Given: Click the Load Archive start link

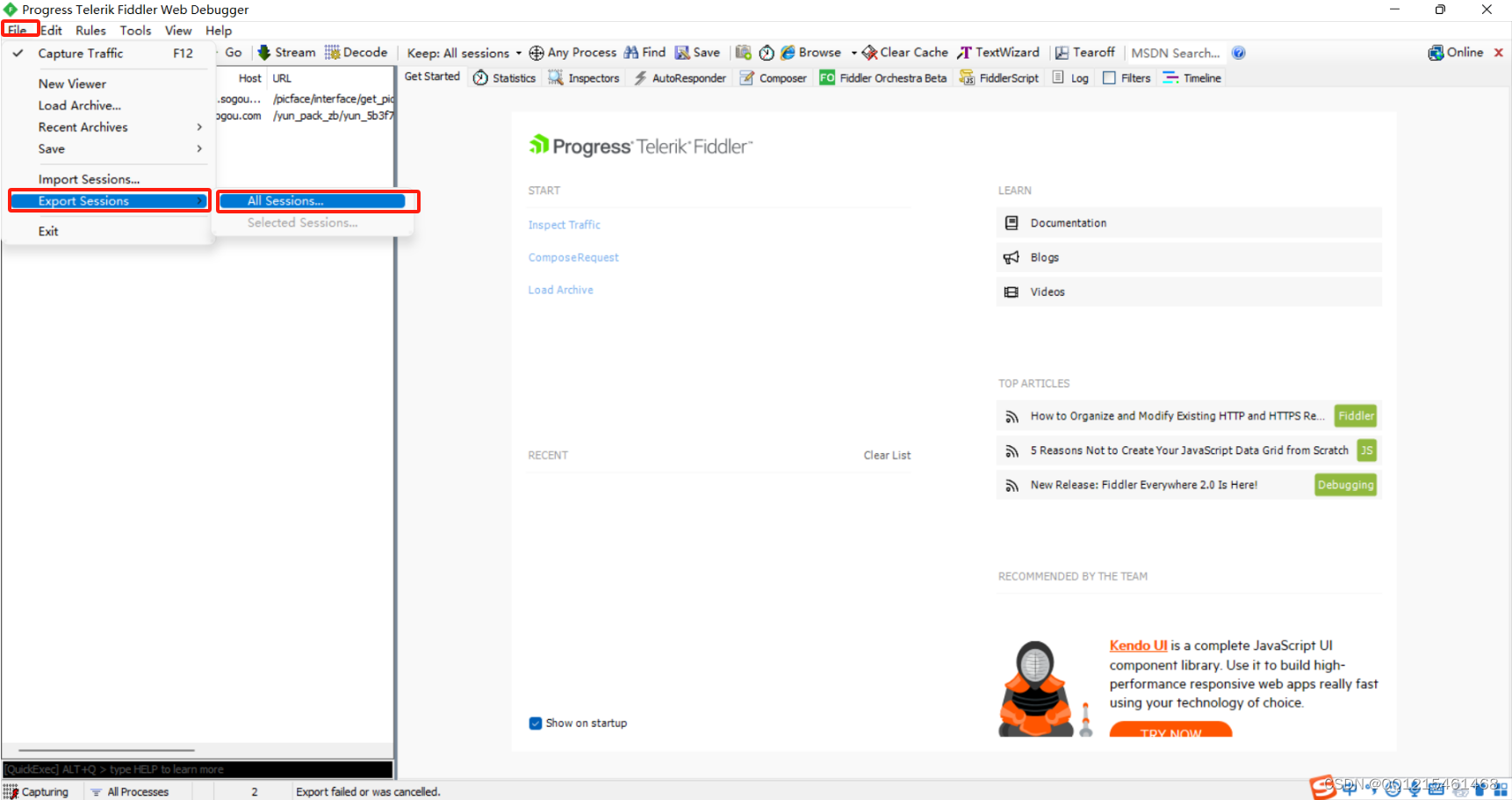Looking at the screenshot, I should point(561,290).
